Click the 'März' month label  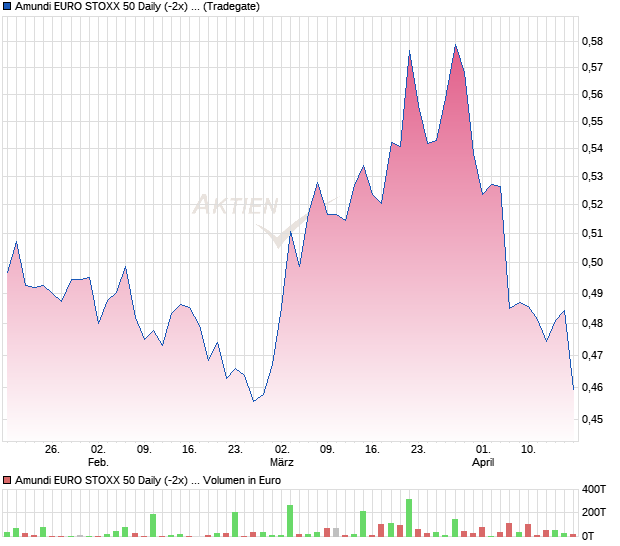[282, 462]
